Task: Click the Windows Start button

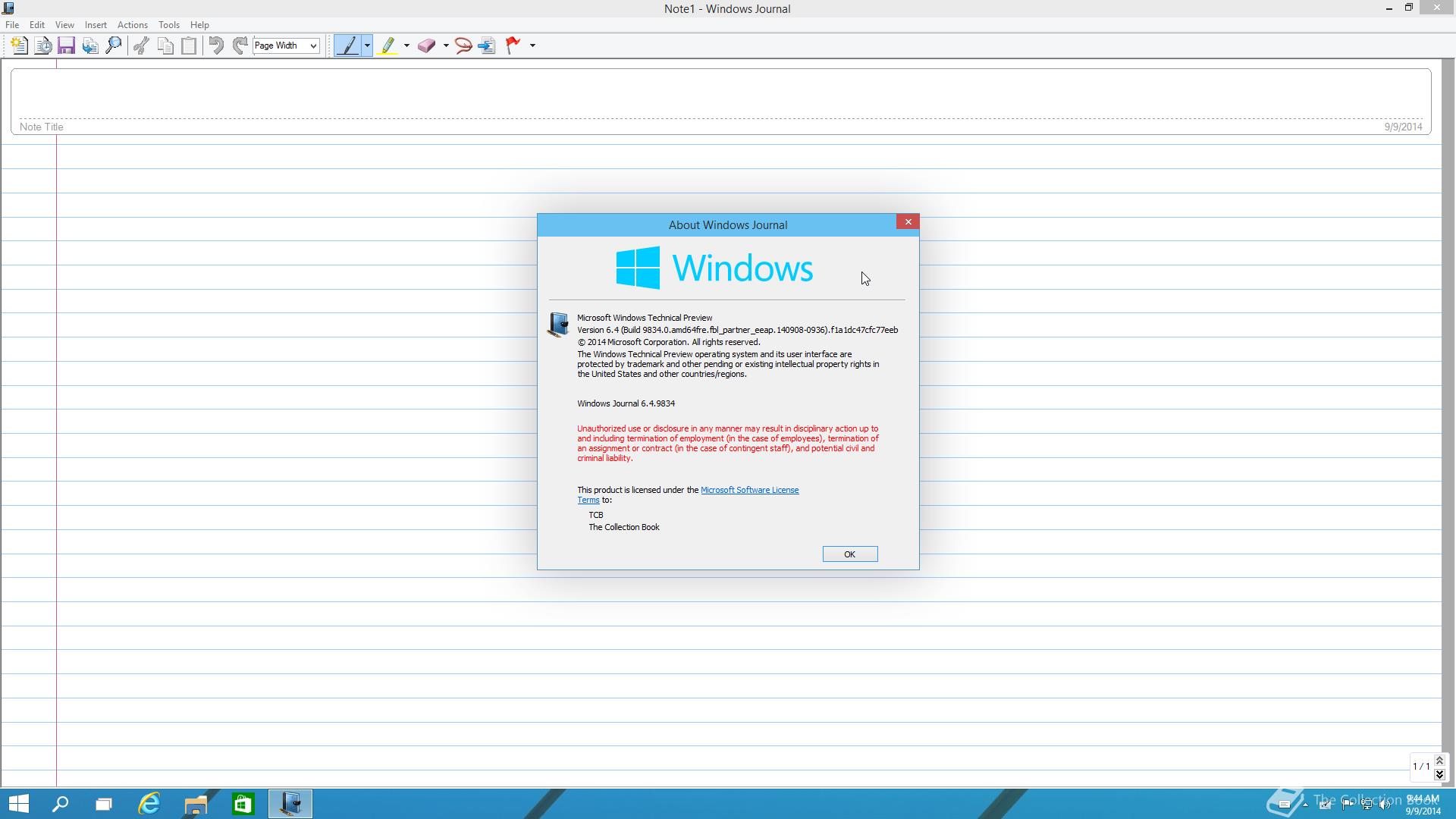Action: coord(19,804)
